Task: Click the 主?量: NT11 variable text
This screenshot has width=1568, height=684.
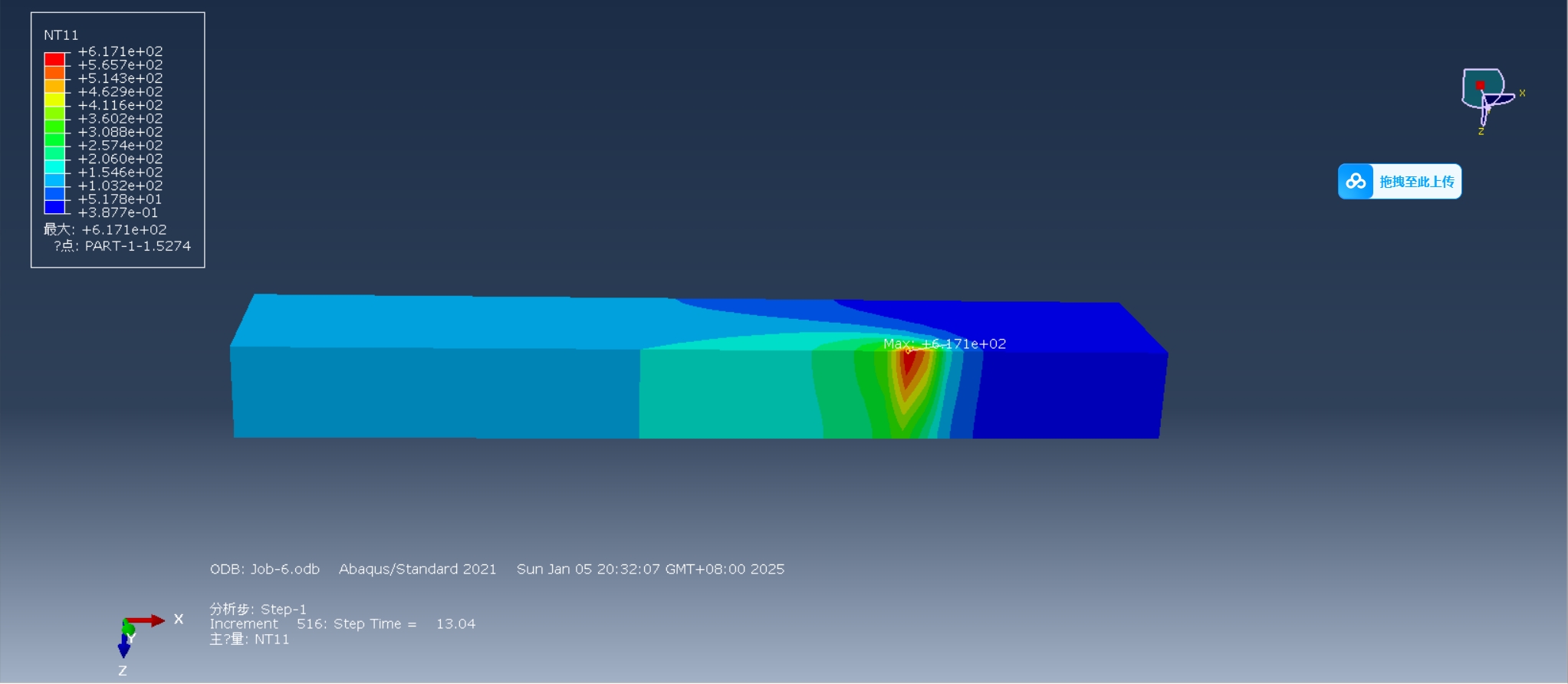Action: coord(249,639)
